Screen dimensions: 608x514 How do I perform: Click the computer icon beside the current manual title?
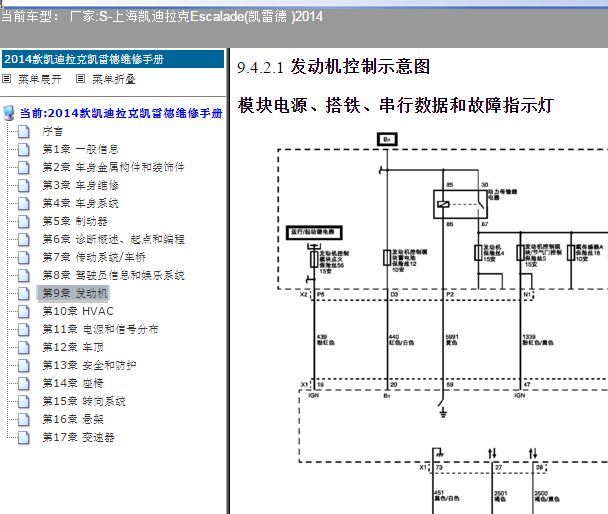click(x=9, y=113)
